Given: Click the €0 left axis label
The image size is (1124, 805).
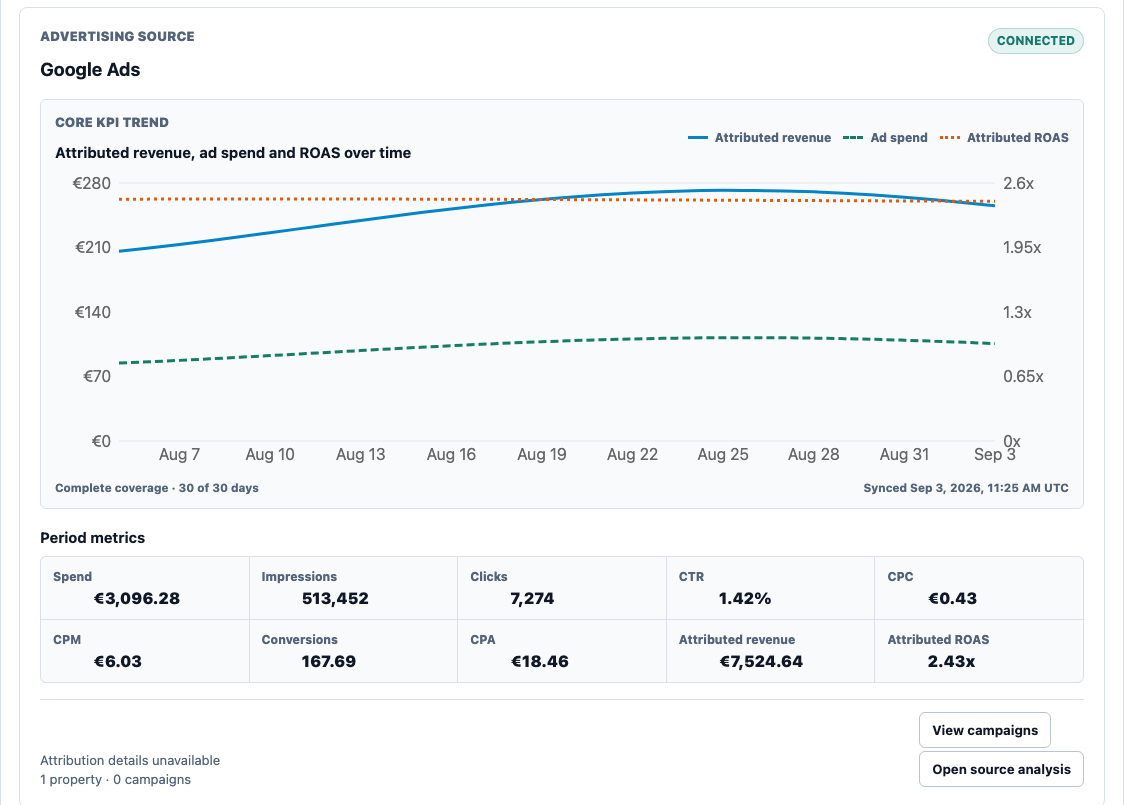Looking at the screenshot, I should [x=101, y=441].
